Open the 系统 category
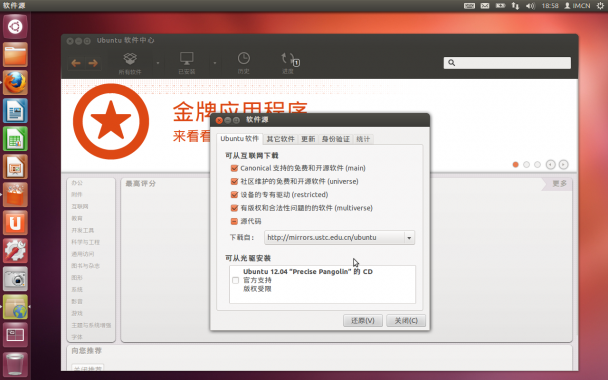The height and width of the screenshot is (380, 608). coord(77,290)
